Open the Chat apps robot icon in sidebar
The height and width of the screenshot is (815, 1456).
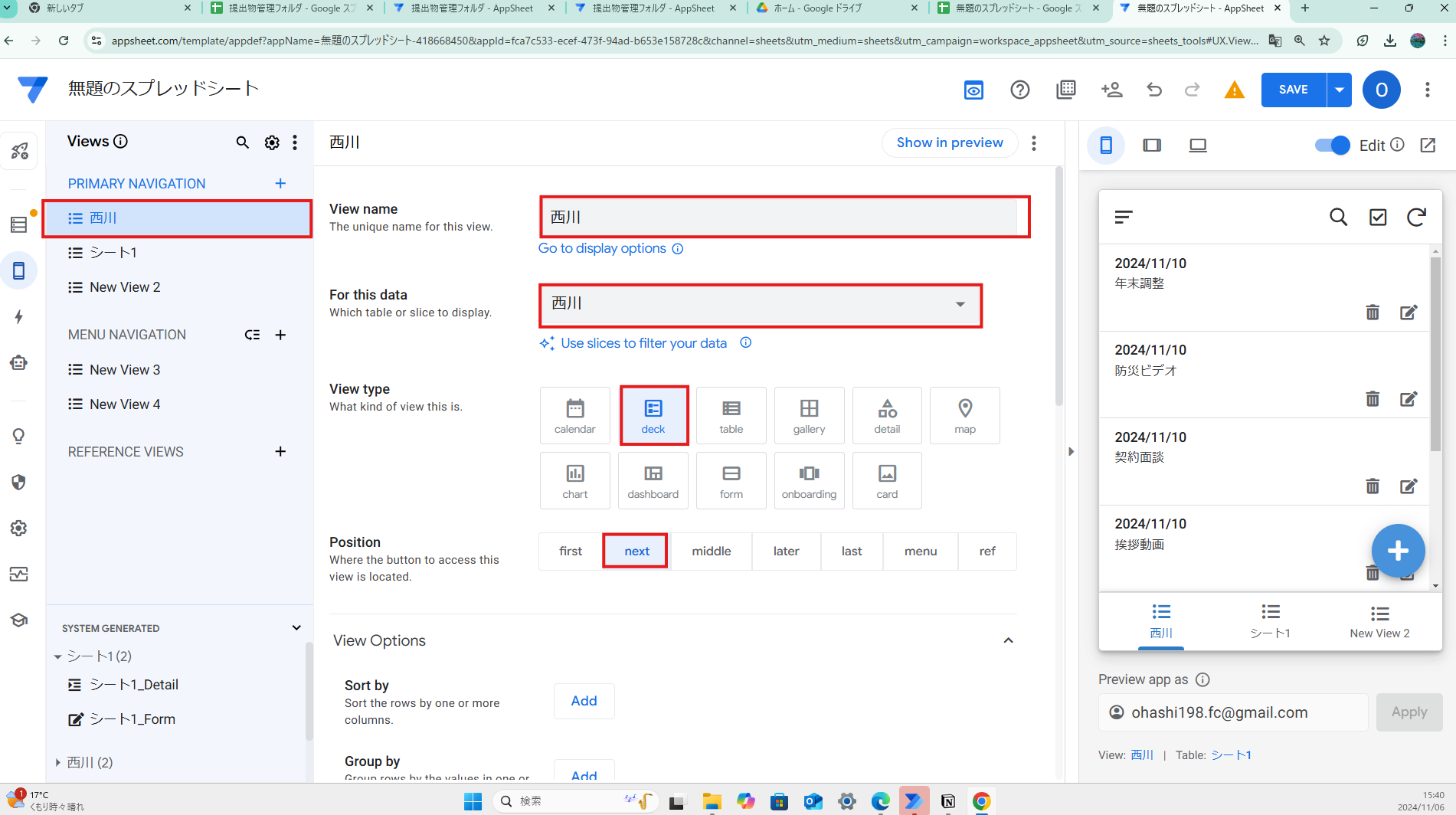click(19, 362)
